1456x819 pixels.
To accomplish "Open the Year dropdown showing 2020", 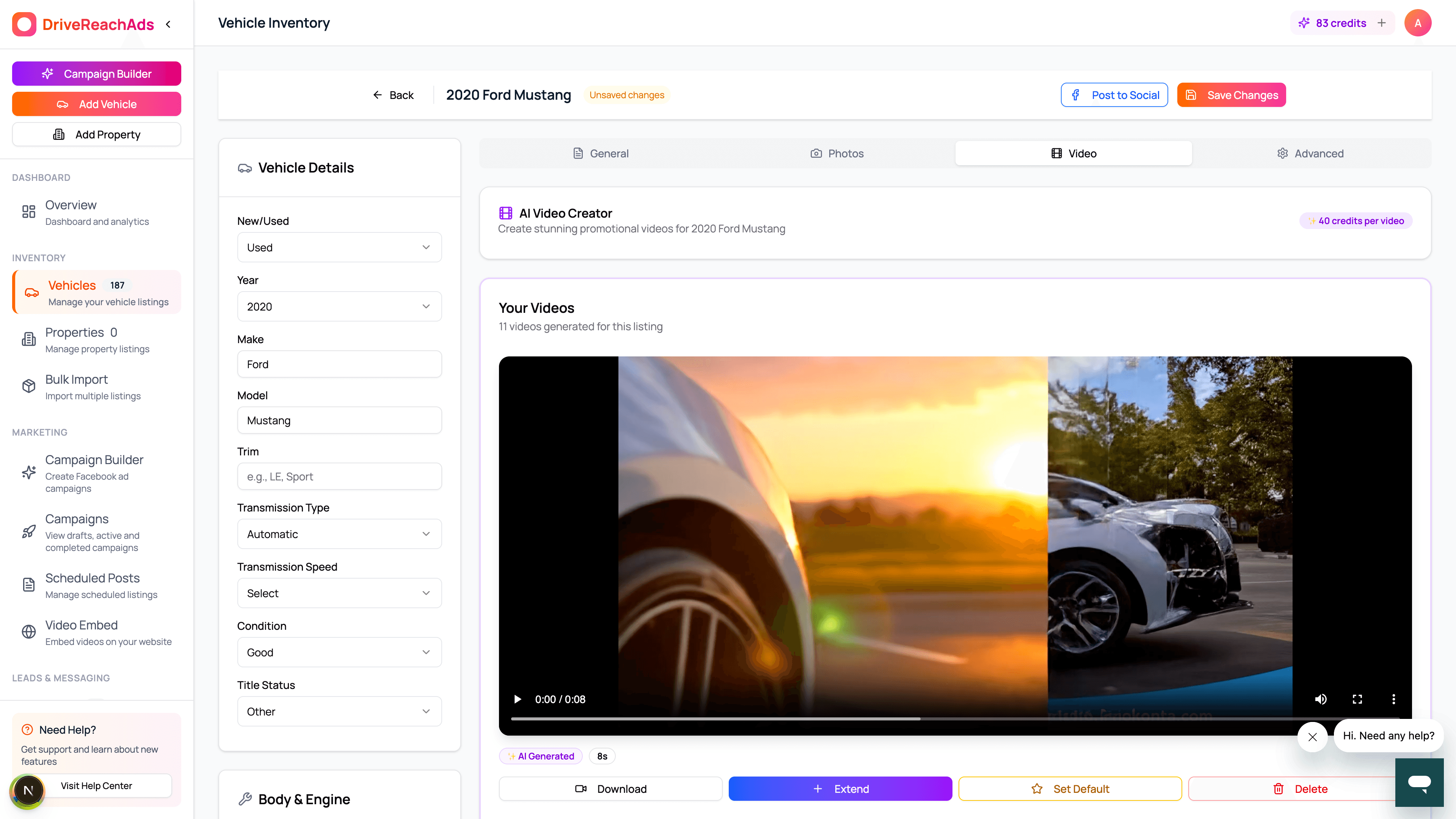I will [339, 306].
